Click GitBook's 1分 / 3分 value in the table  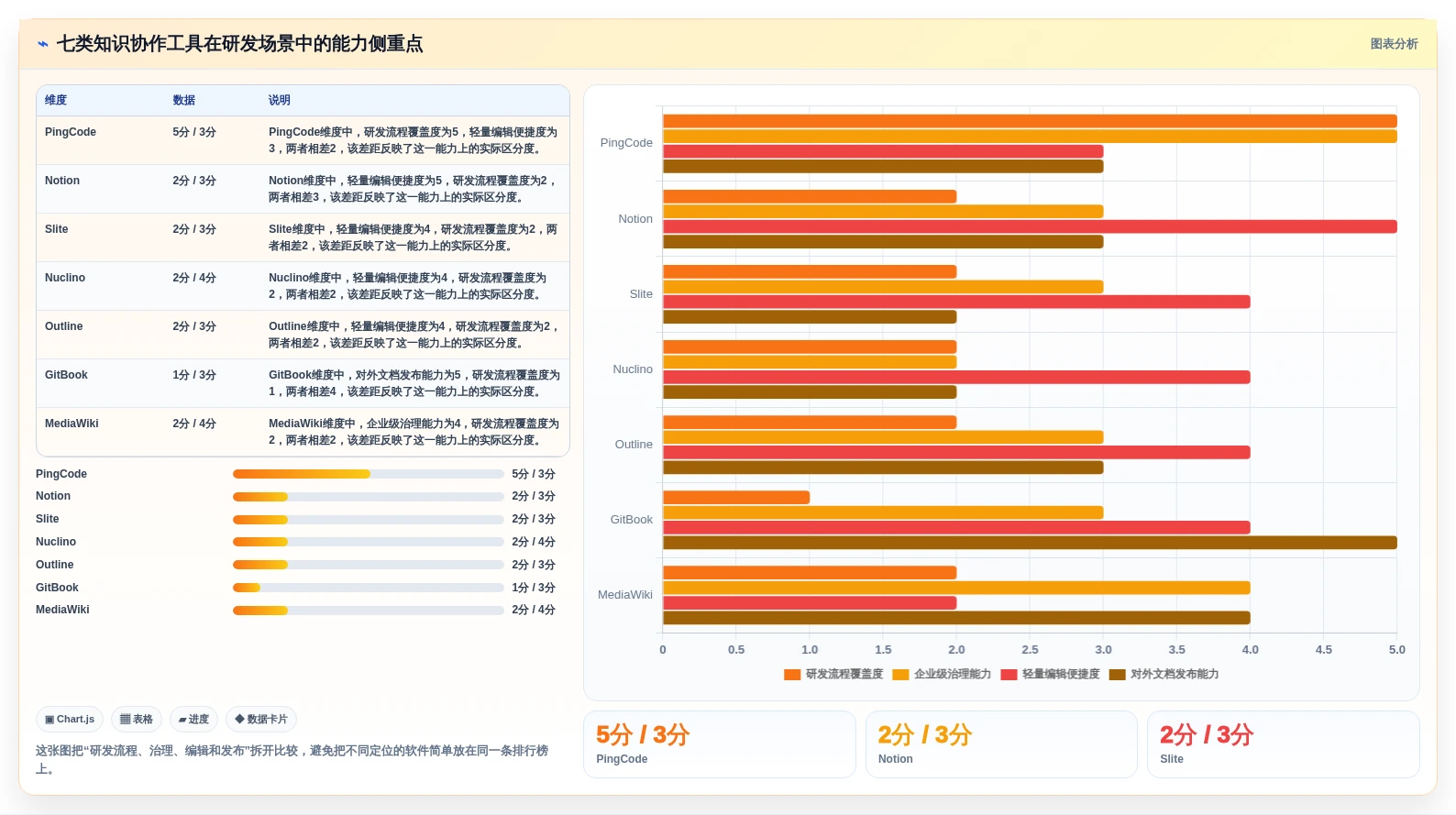pyautogui.click(x=194, y=375)
